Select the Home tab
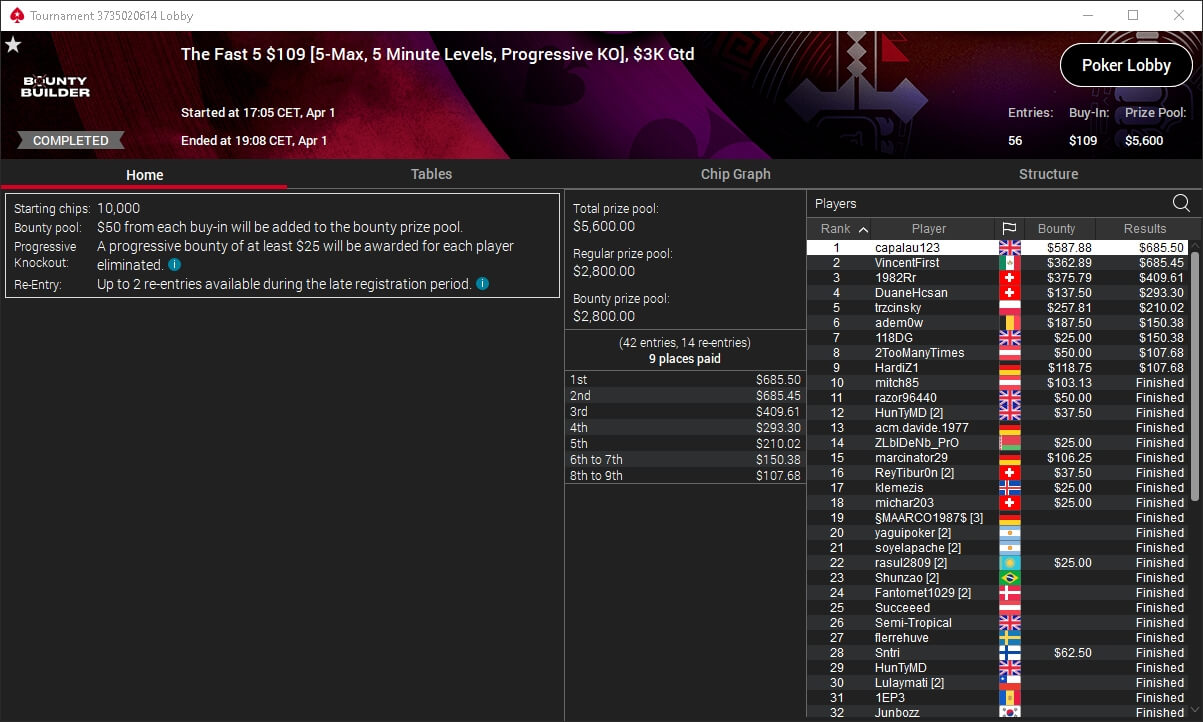The height and width of the screenshot is (722, 1203). click(x=144, y=174)
